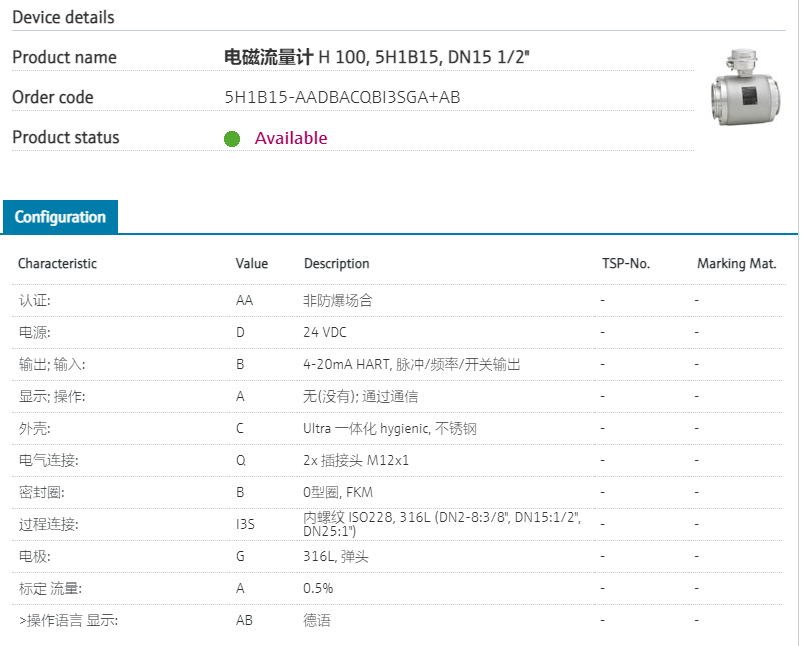Click the 24 VDC power description

(325, 332)
